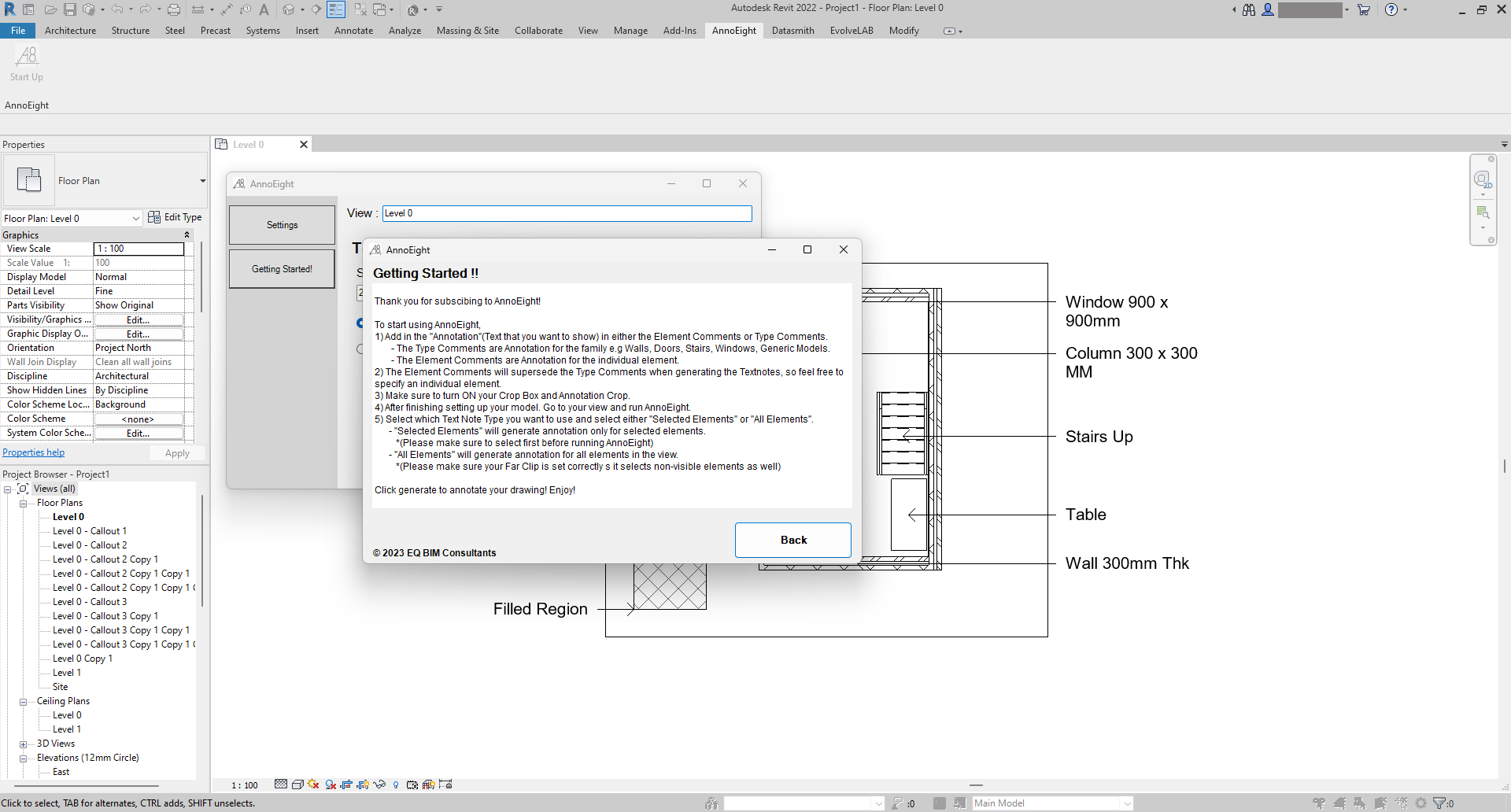Image resolution: width=1511 pixels, height=812 pixels.
Task: Collapse the Ceiling Plans tree node
Action: coord(24,702)
